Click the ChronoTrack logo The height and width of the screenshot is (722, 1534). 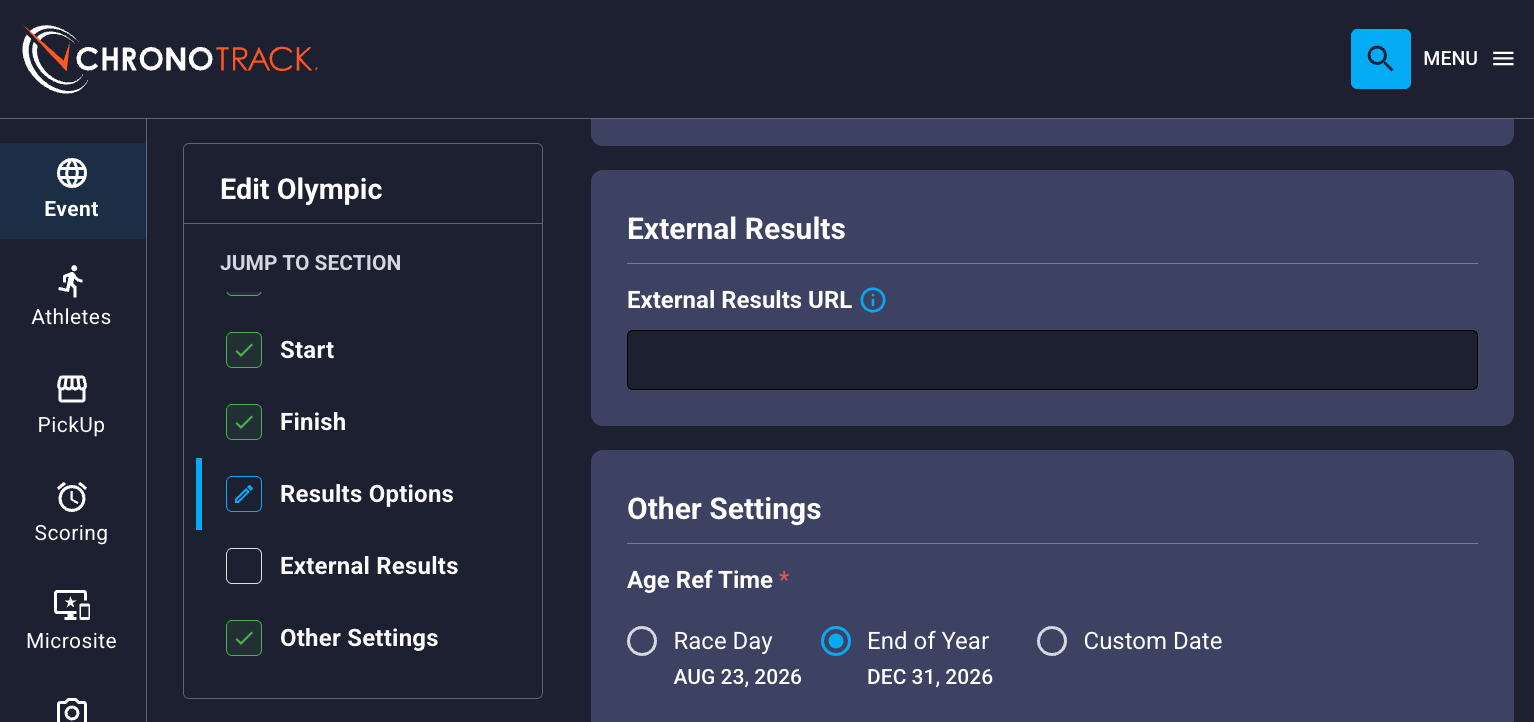170,59
